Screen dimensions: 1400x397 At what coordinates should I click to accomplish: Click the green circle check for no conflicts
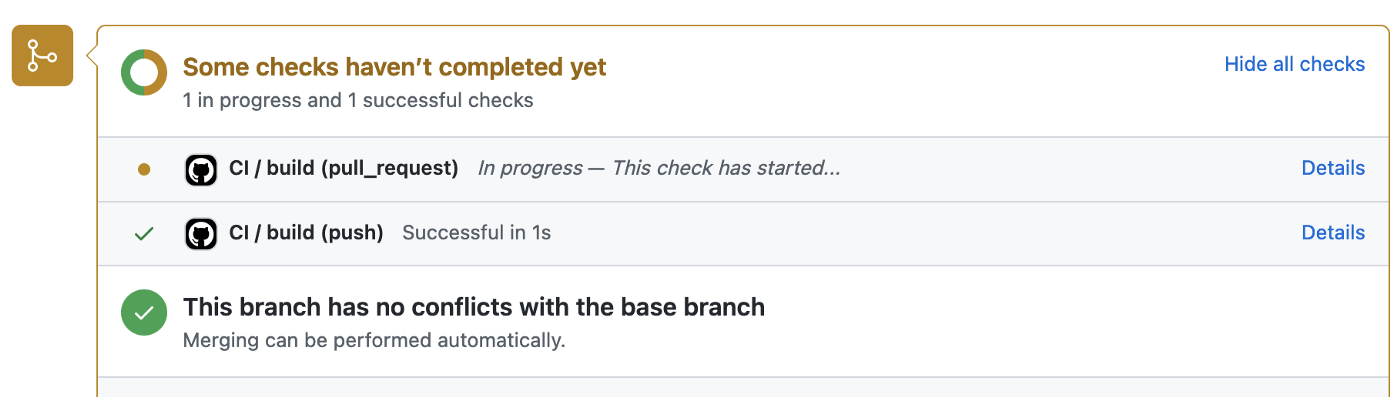(x=144, y=313)
